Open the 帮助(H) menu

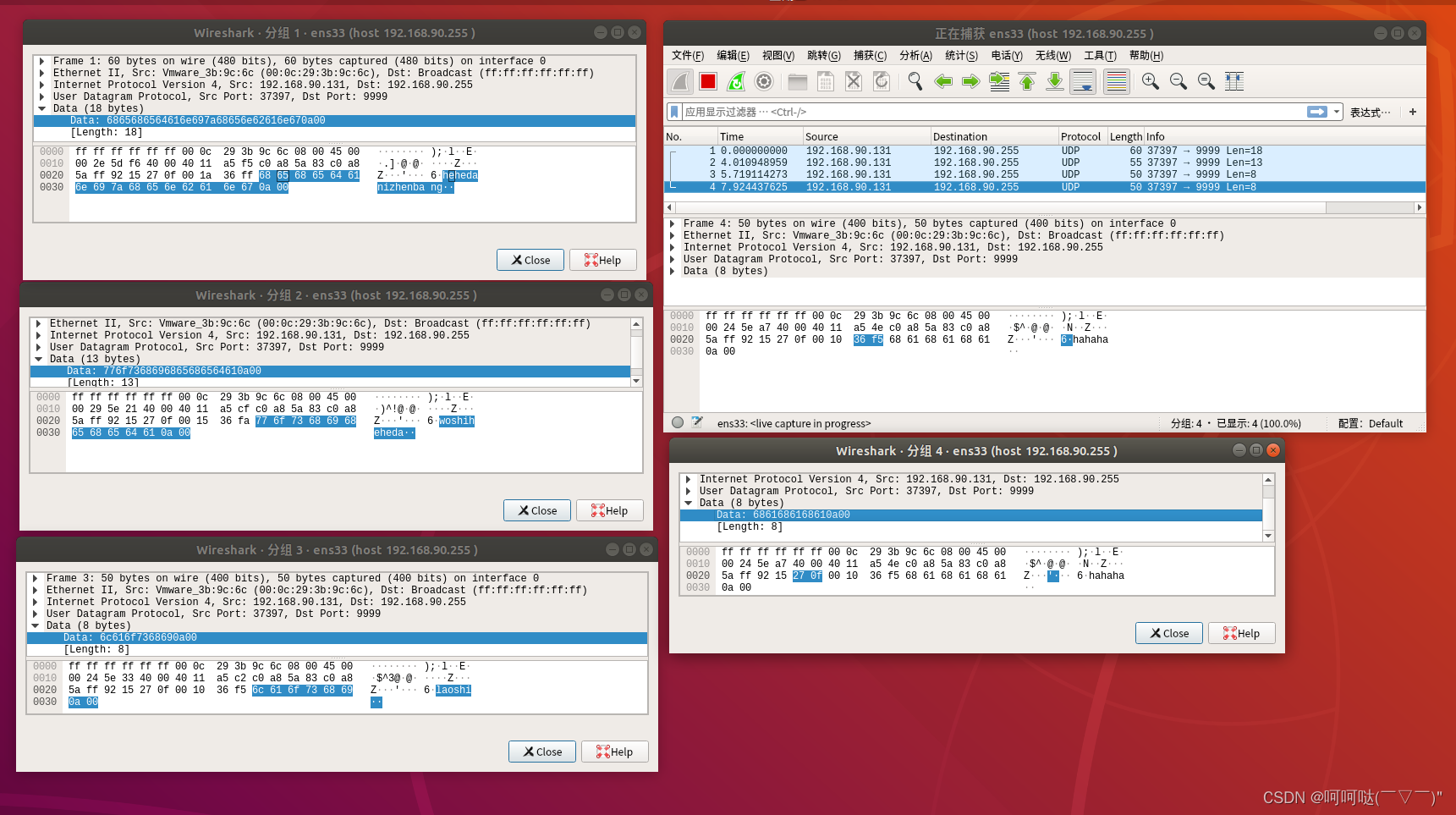click(x=1146, y=55)
